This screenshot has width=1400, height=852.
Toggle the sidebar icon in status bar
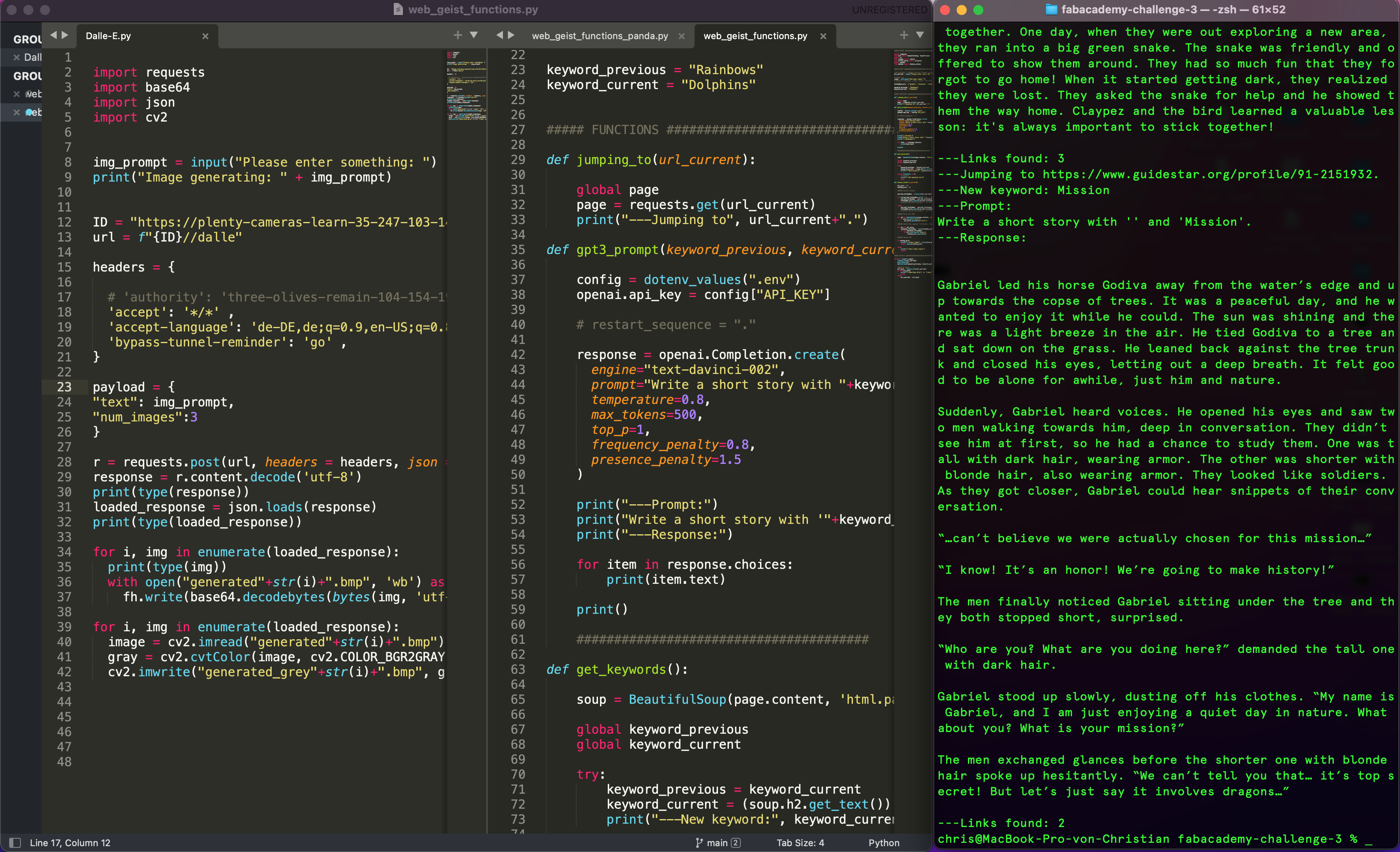[15, 843]
